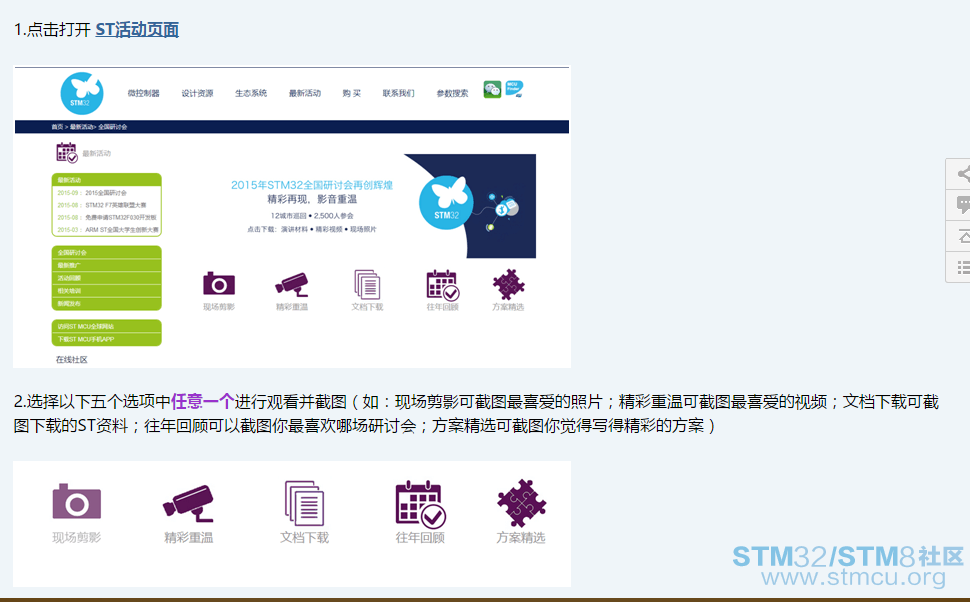Click the blue MCU Finder icon in the webpage header

pyautogui.click(x=514, y=88)
